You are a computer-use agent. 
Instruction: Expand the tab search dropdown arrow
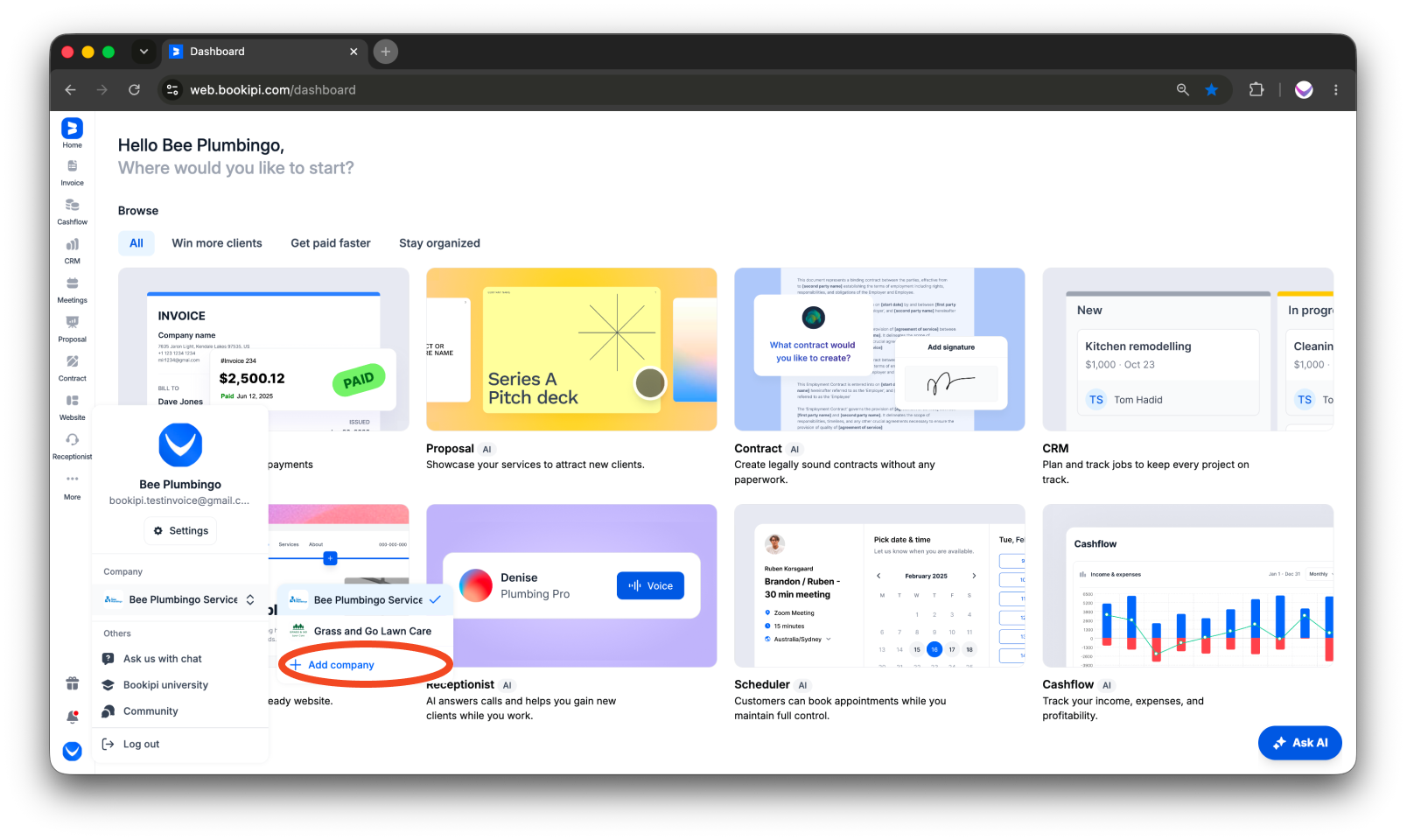(144, 52)
